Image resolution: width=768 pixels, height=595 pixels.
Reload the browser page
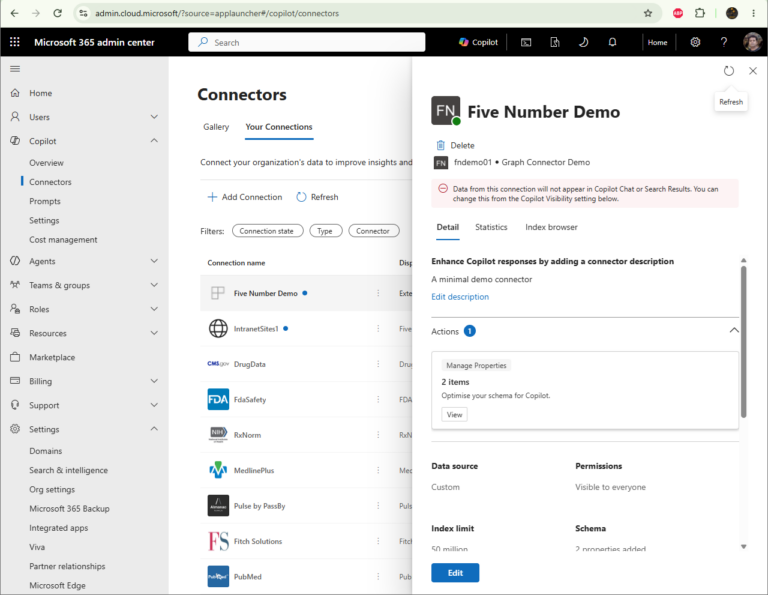coord(57,13)
